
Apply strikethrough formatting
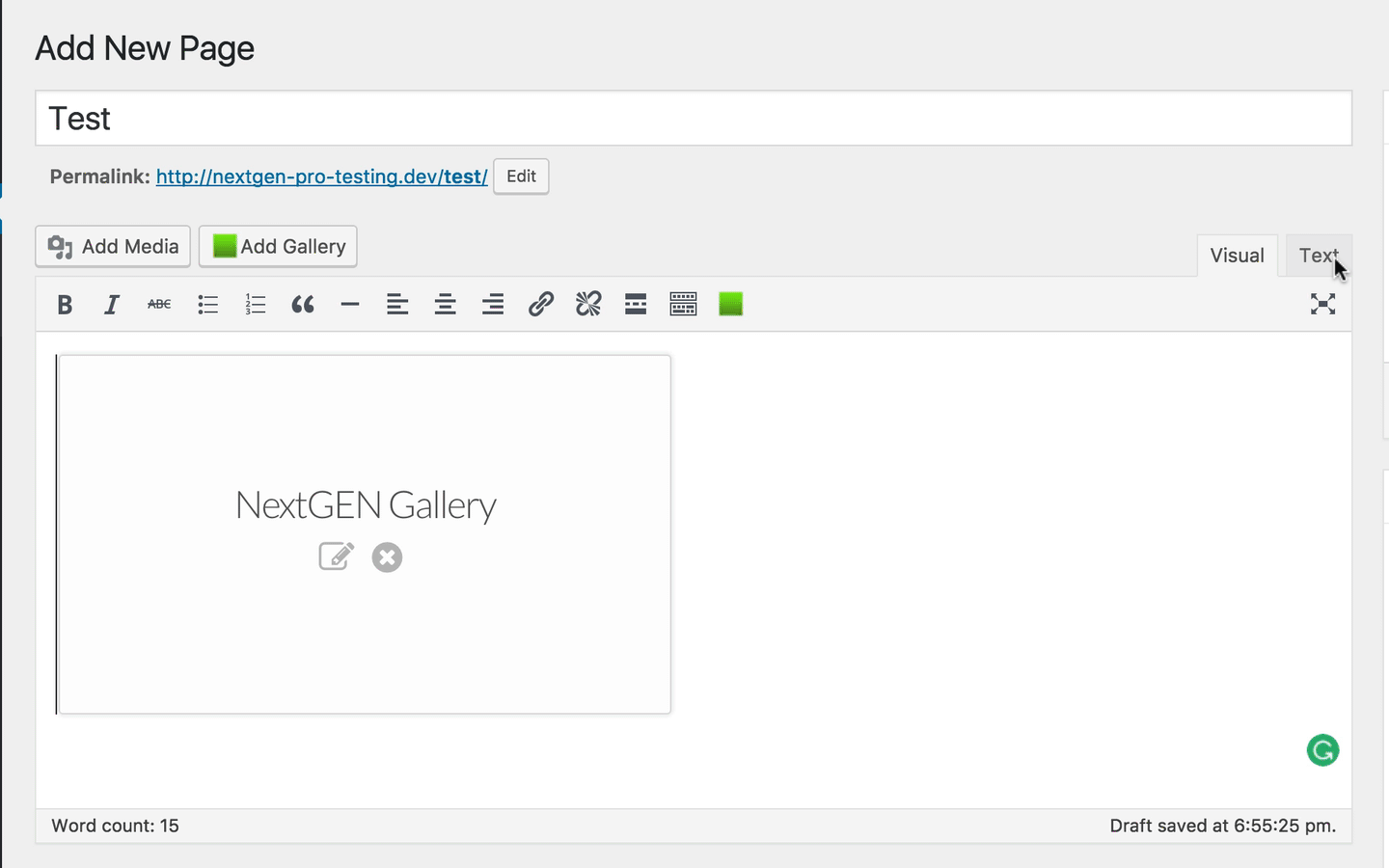pyautogui.click(x=159, y=305)
